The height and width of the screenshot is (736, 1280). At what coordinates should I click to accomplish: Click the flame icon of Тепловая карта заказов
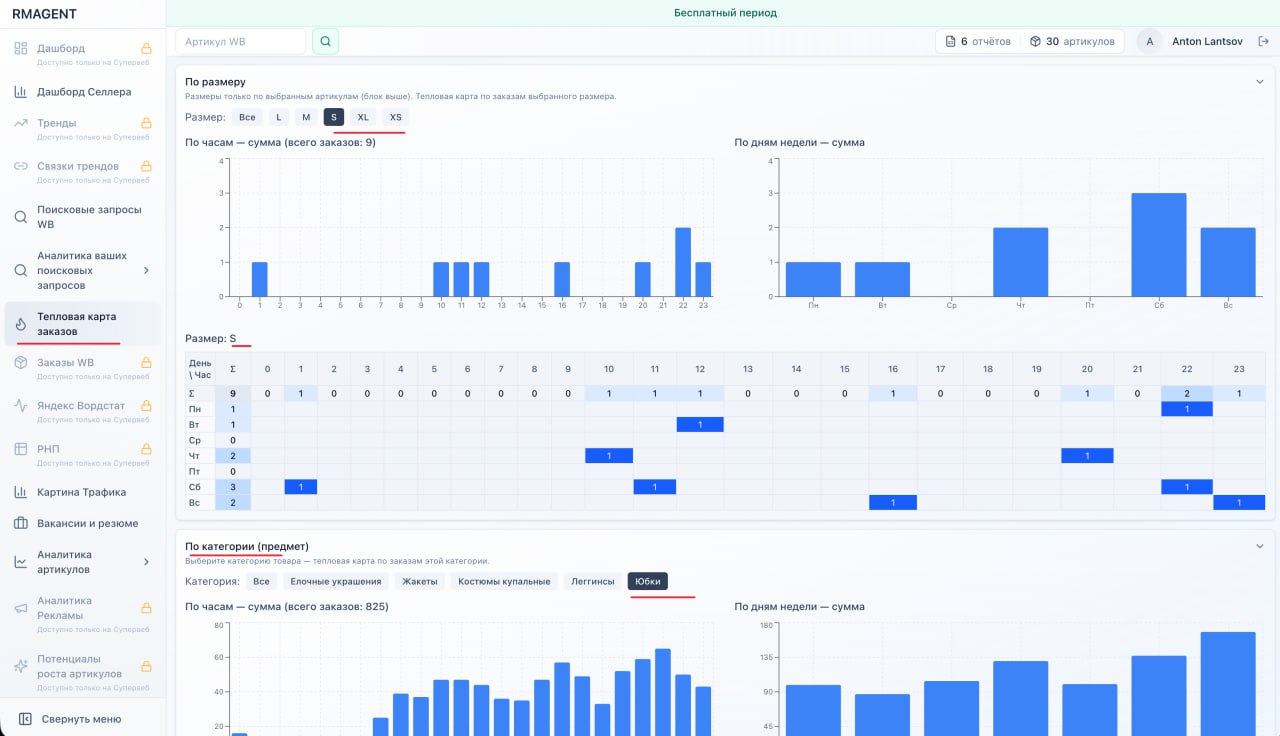[x=20, y=324]
